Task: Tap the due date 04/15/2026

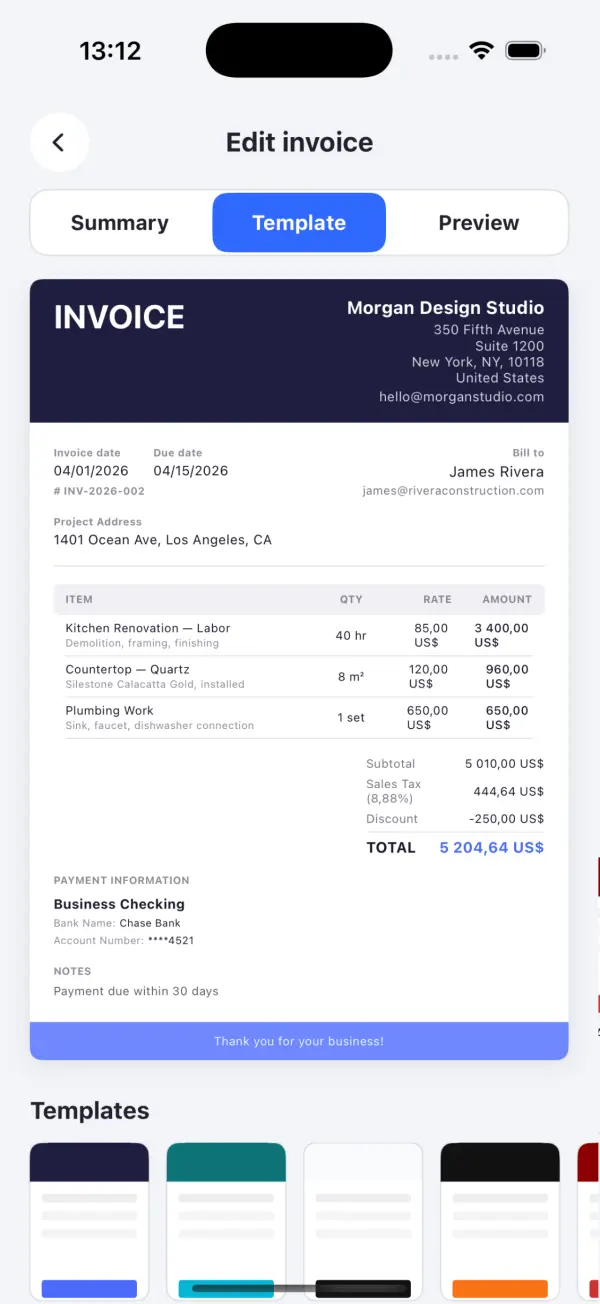Action: point(190,471)
